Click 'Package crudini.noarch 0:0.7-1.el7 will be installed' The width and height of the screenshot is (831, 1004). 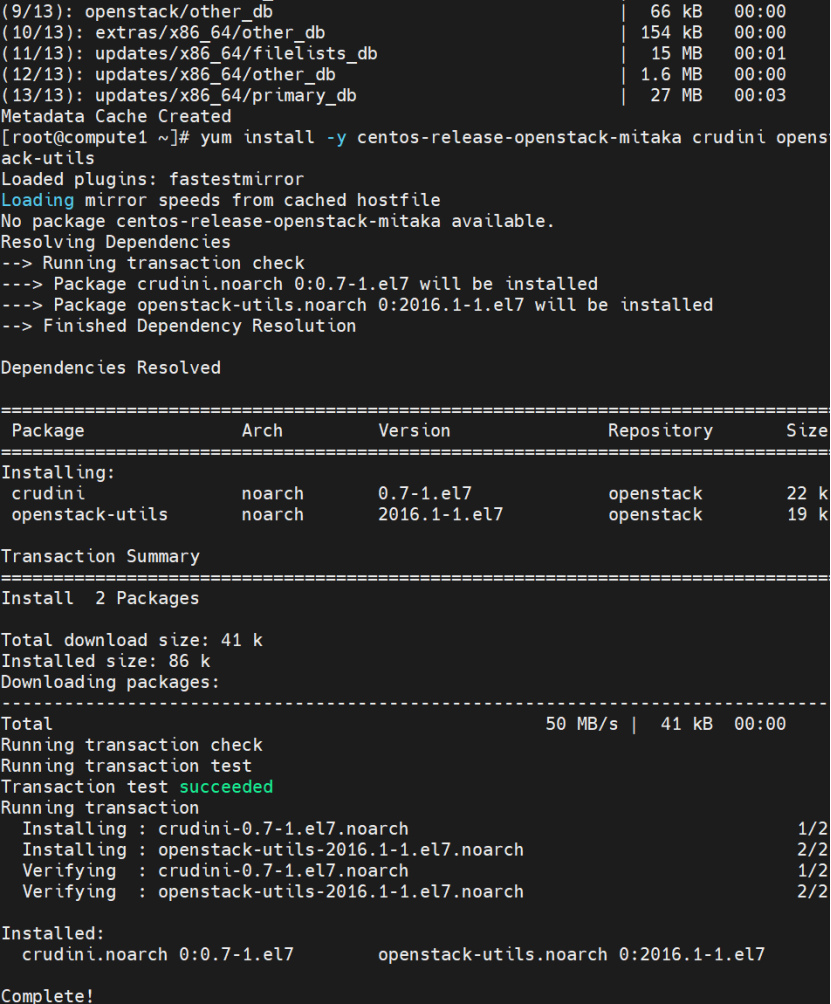(x=325, y=284)
